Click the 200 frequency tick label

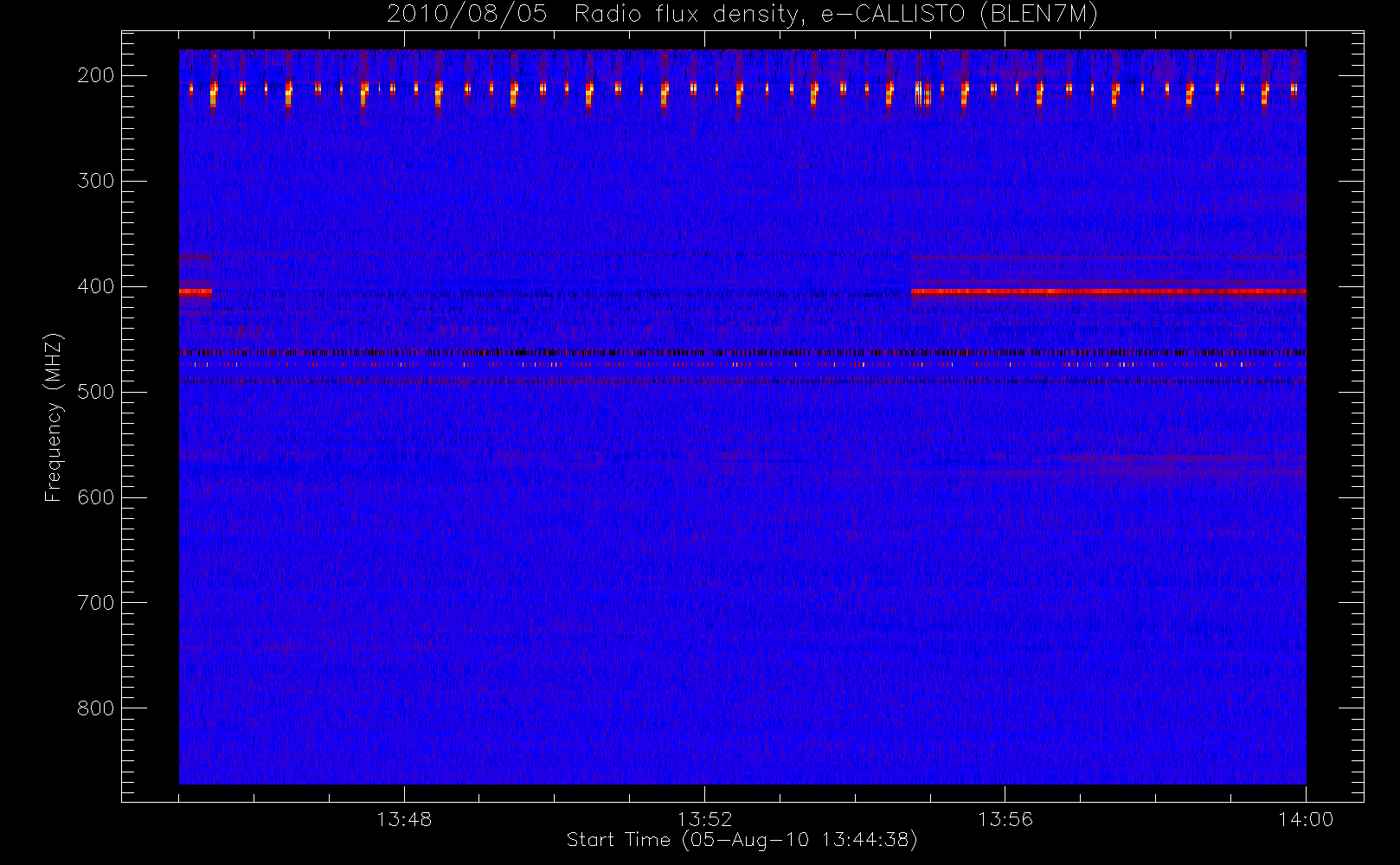[96, 75]
